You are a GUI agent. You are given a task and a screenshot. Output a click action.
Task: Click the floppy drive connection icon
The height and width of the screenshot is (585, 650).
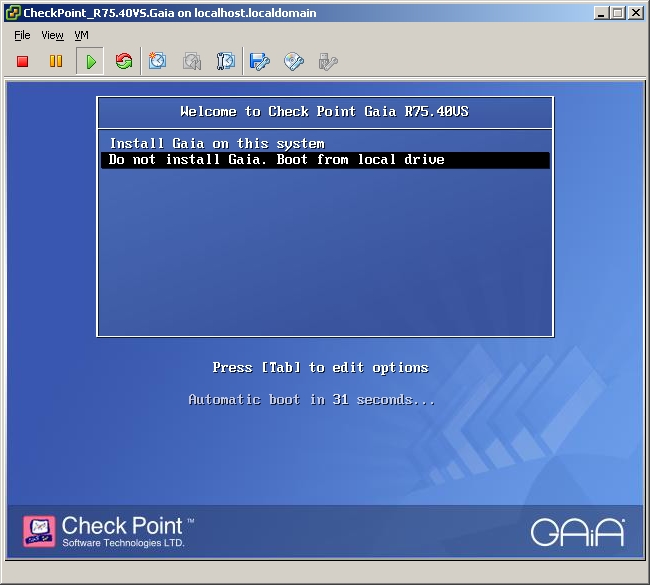click(260, 61)
